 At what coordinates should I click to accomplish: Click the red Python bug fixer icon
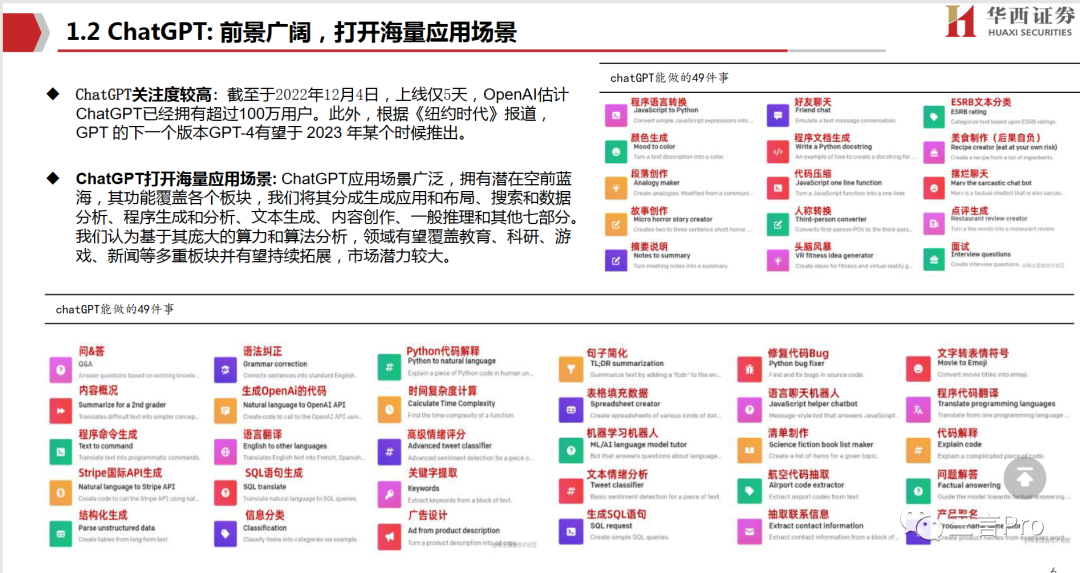749,369
